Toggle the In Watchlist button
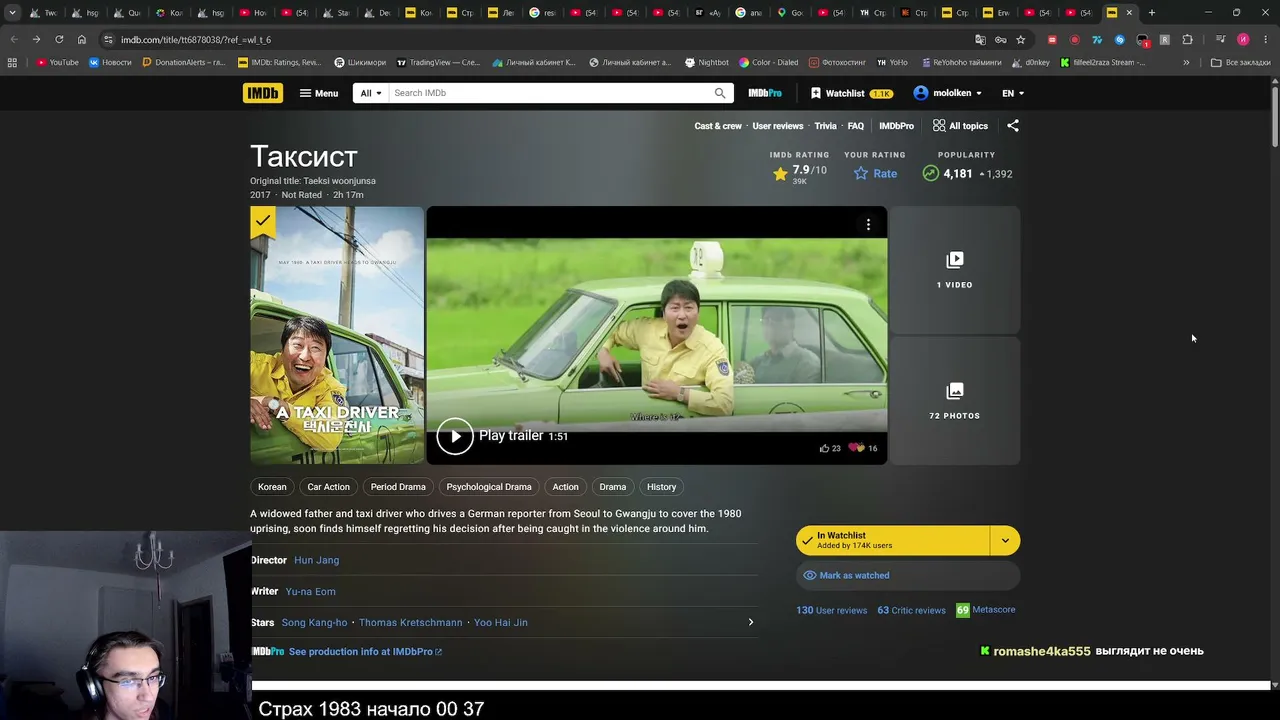 click(893, 540)
